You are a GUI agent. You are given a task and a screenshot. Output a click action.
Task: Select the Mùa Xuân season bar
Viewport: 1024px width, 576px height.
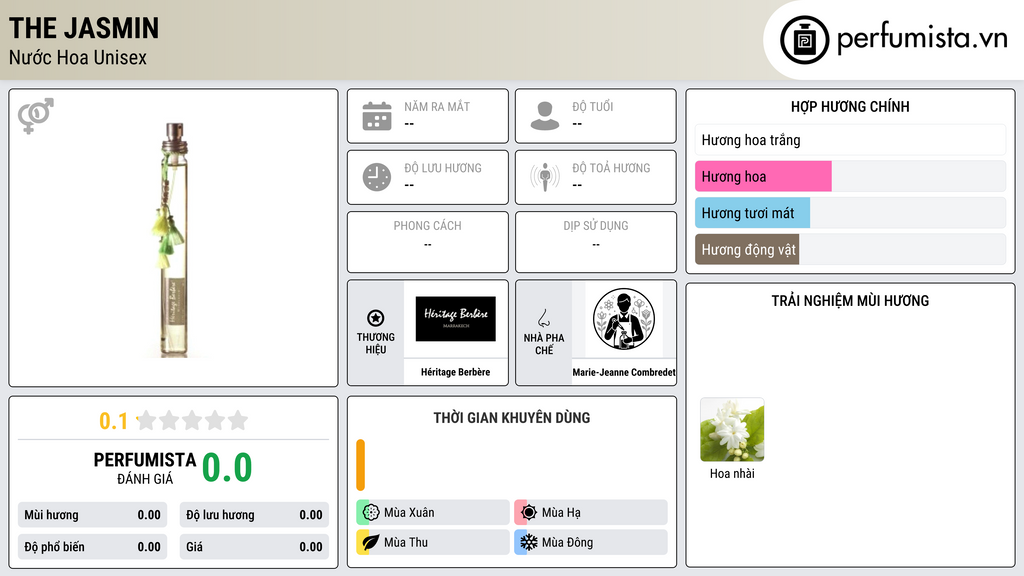433,513
